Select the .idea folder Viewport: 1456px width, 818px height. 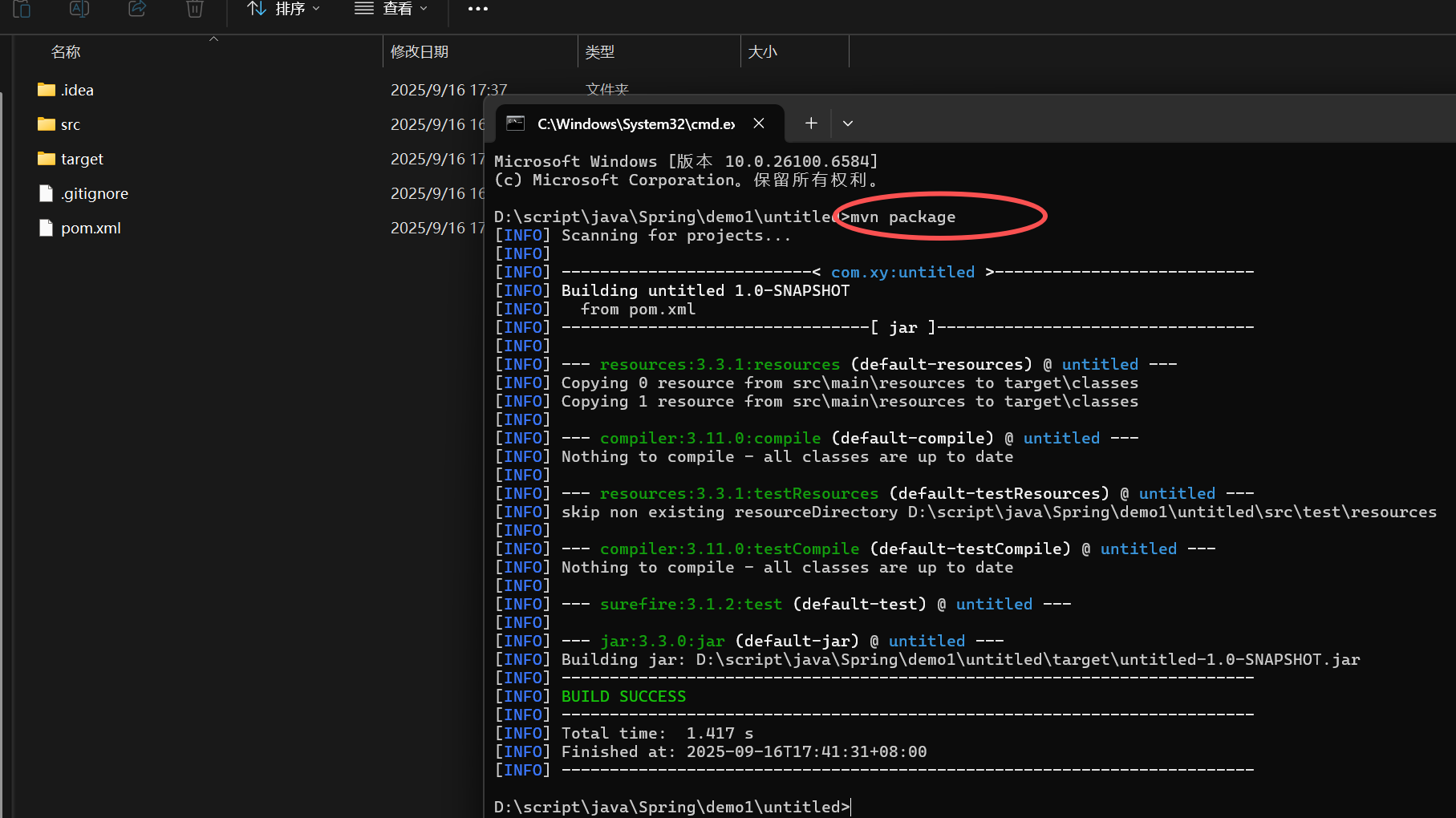(77, 90)
